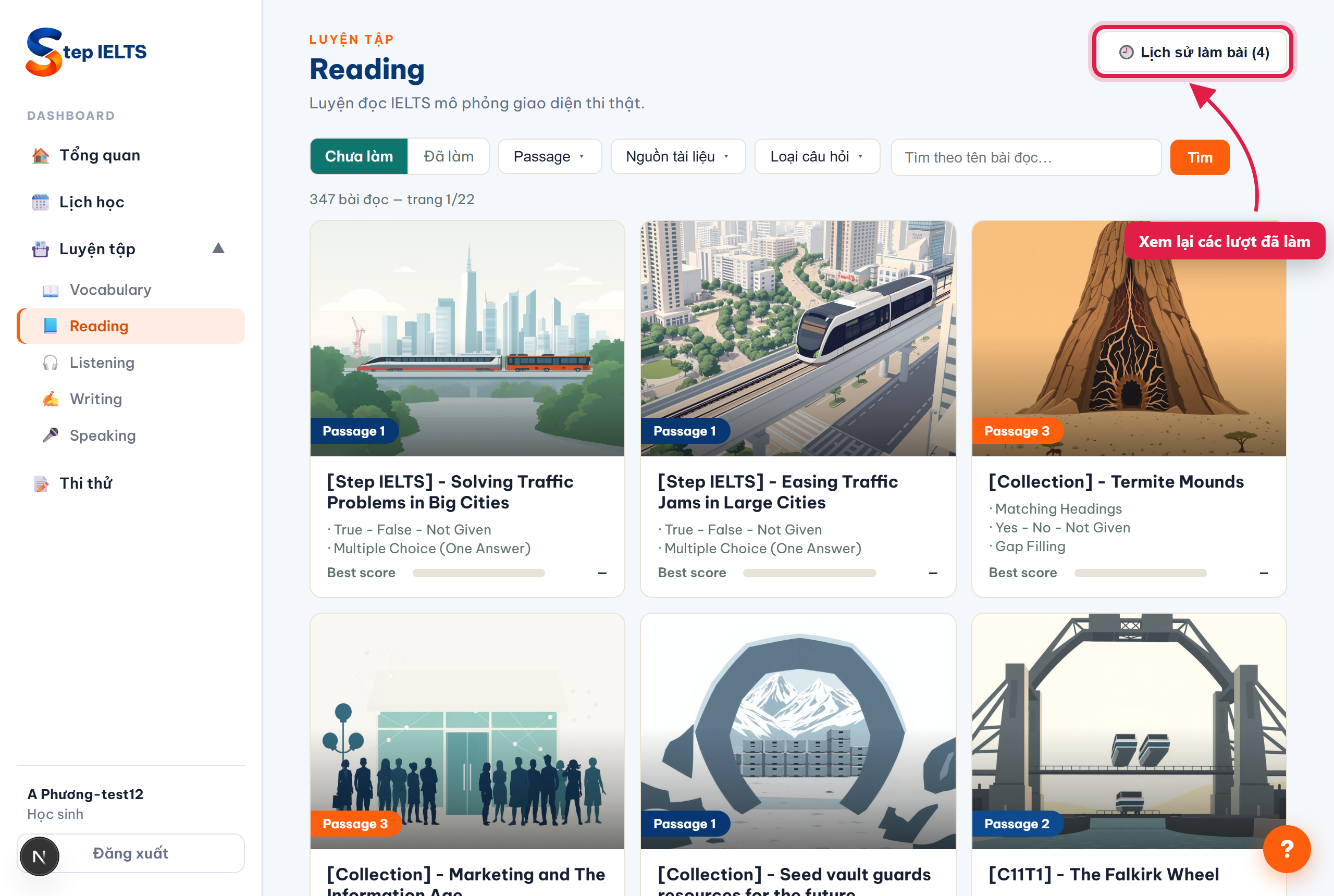Screen dimensions: 1334x896
Task: Open the Loại câu hỏi dropdown
Action: (817, 157)
